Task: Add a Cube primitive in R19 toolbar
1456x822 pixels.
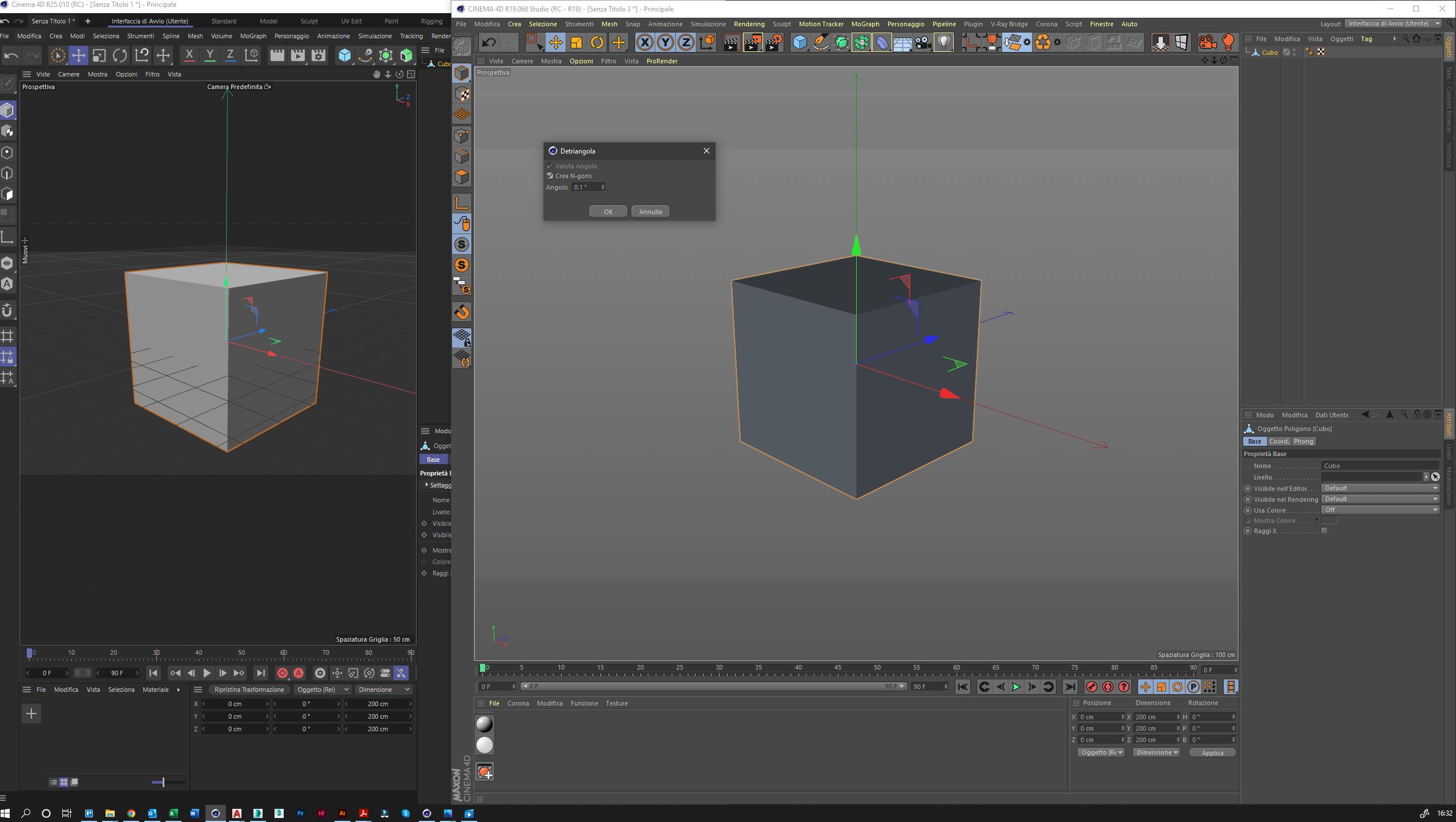Action: coord(800,42)
